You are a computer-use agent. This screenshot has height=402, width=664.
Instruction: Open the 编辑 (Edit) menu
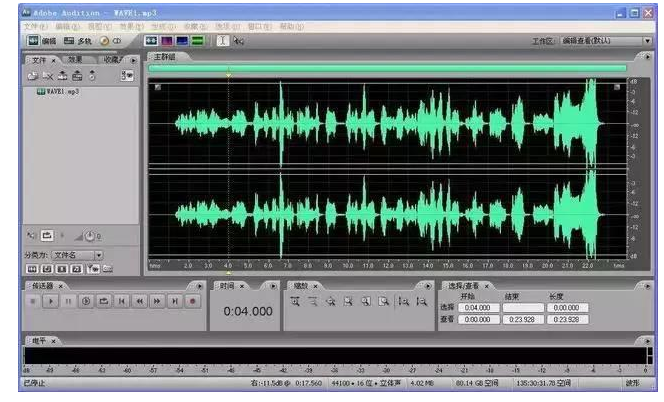tap(68, 26)
